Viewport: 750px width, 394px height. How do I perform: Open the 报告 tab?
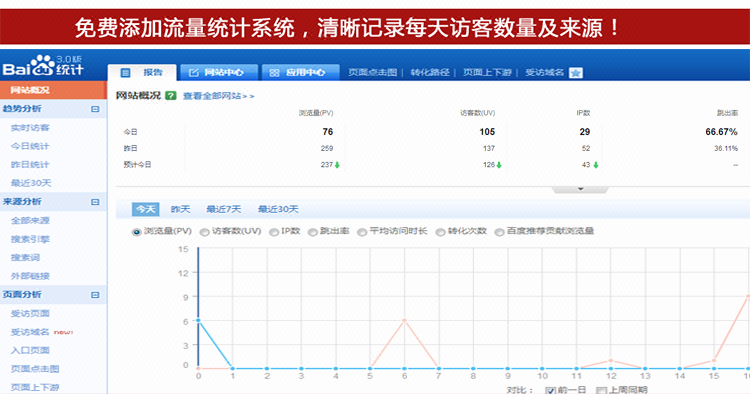coord(142,73)
